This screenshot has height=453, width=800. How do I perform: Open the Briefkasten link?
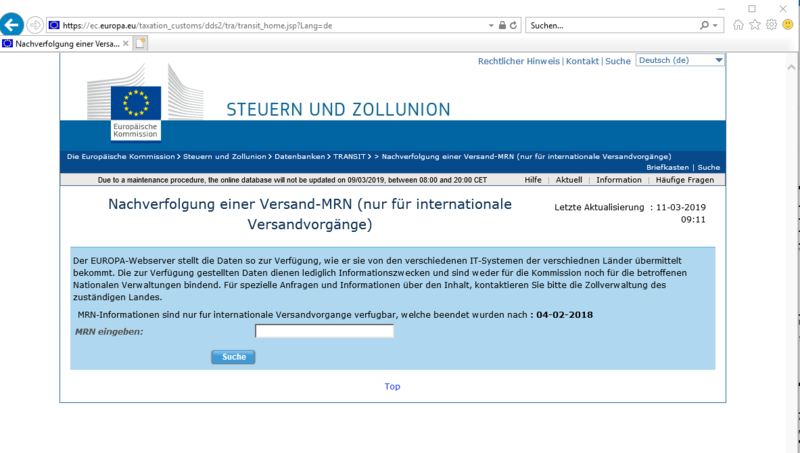coord(667,167)
